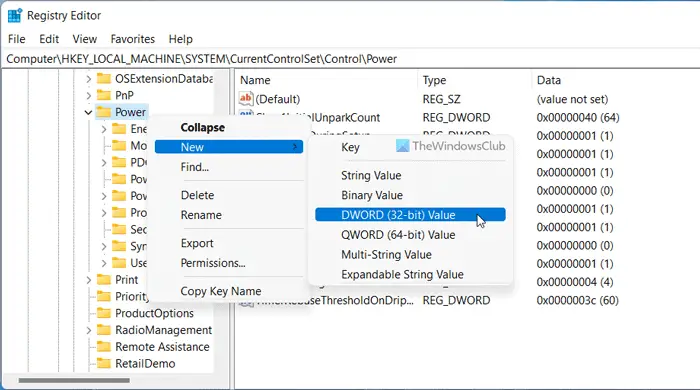
Task: Select Permissions... in the context menu
Action: pos(213,263)
